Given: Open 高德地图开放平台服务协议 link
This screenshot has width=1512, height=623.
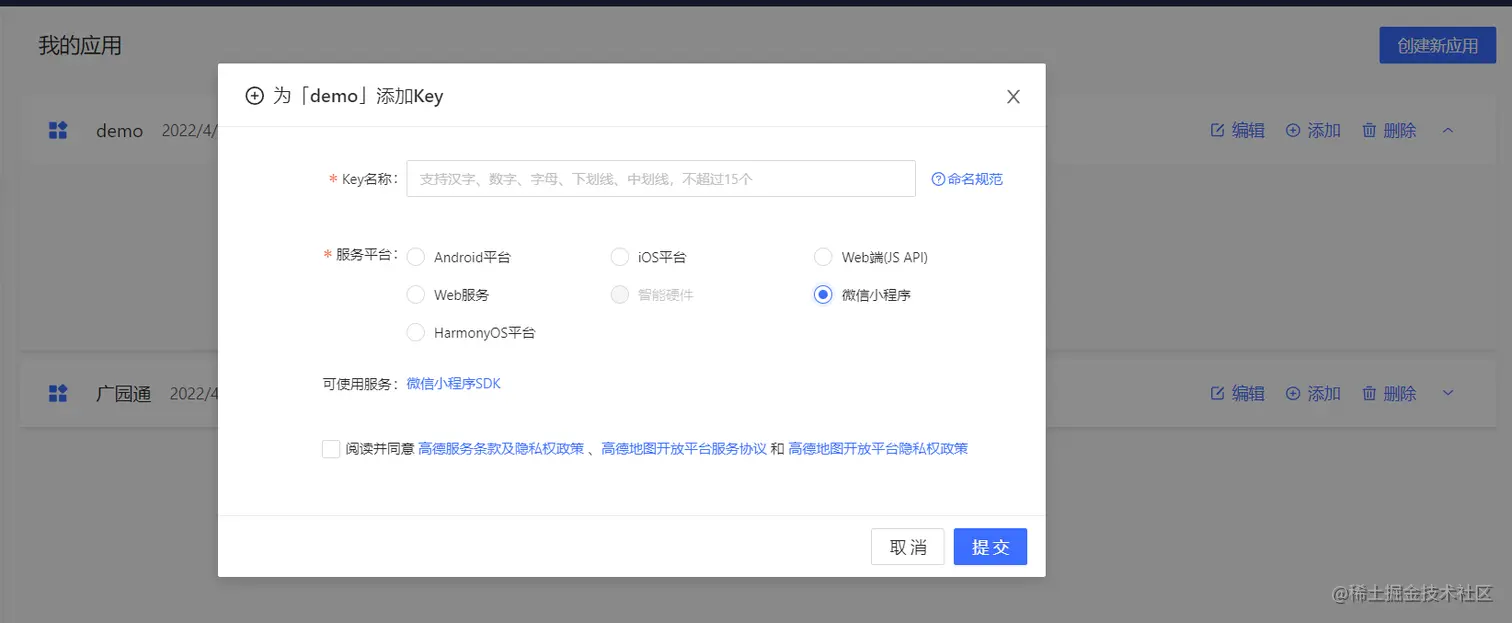Looking at the screenshot, I should coord(684,449).
